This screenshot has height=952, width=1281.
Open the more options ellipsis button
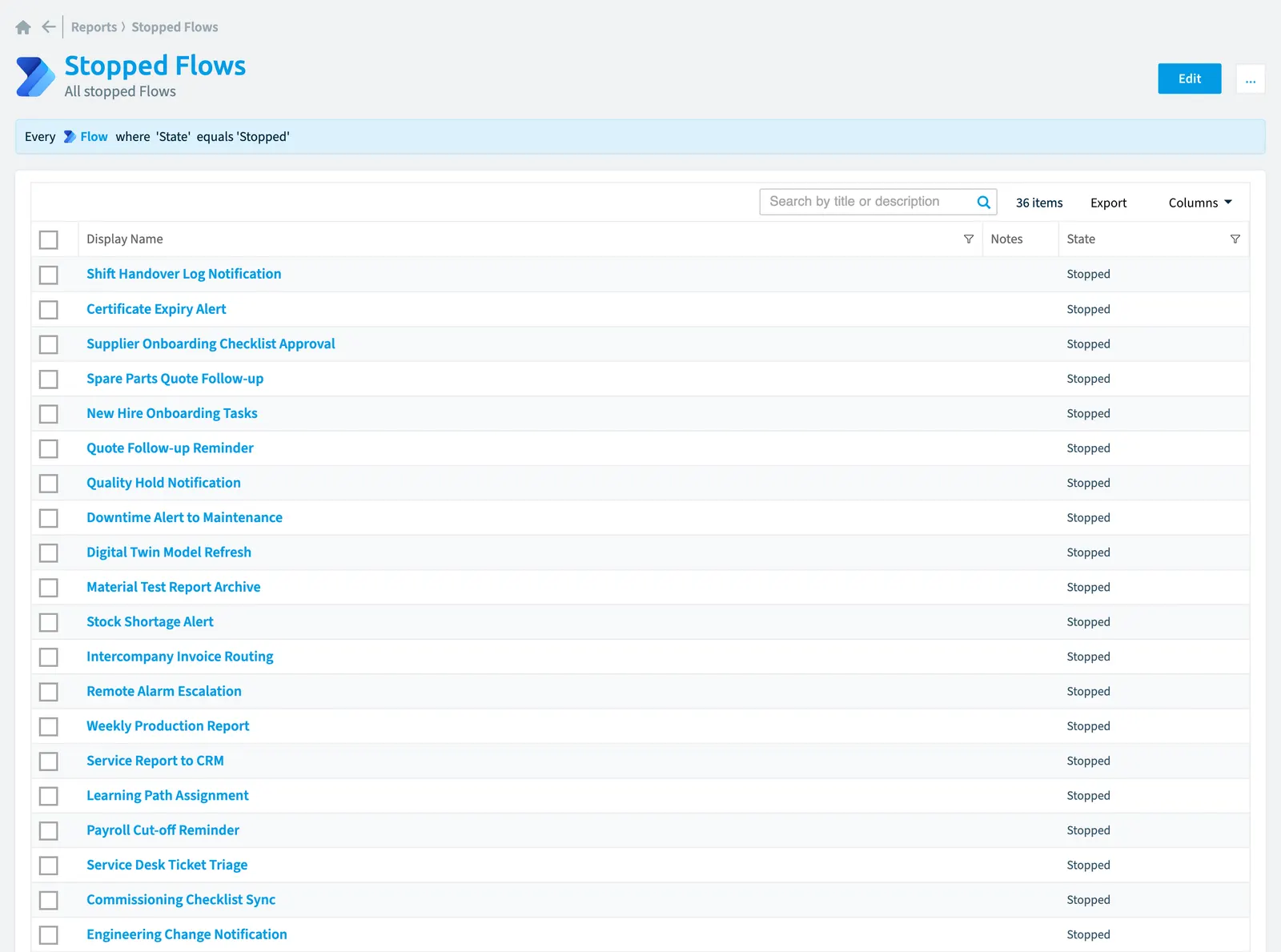tap(1251, 78)
